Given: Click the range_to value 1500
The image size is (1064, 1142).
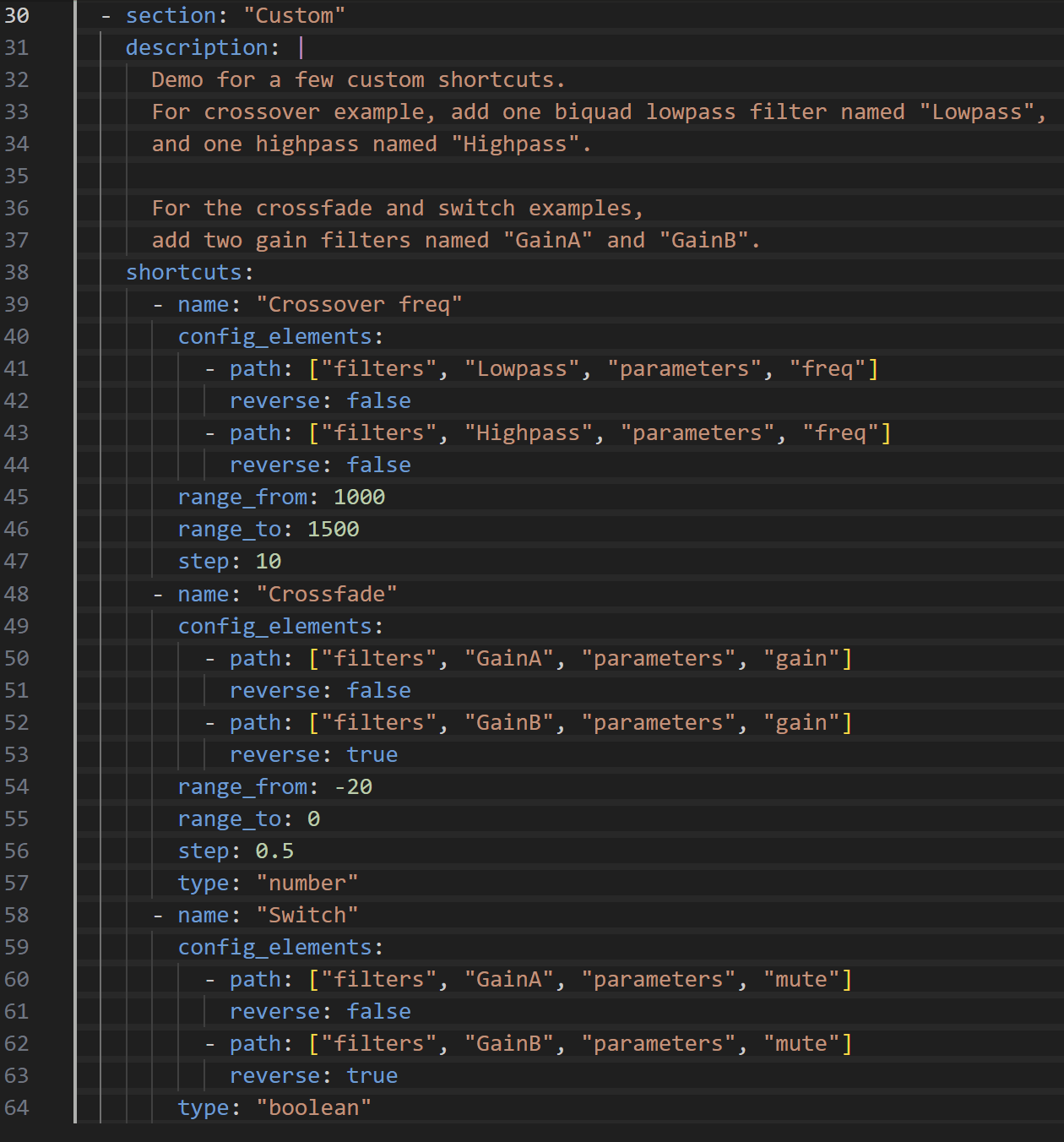Looking at the screenshot, I should point(333,530).
